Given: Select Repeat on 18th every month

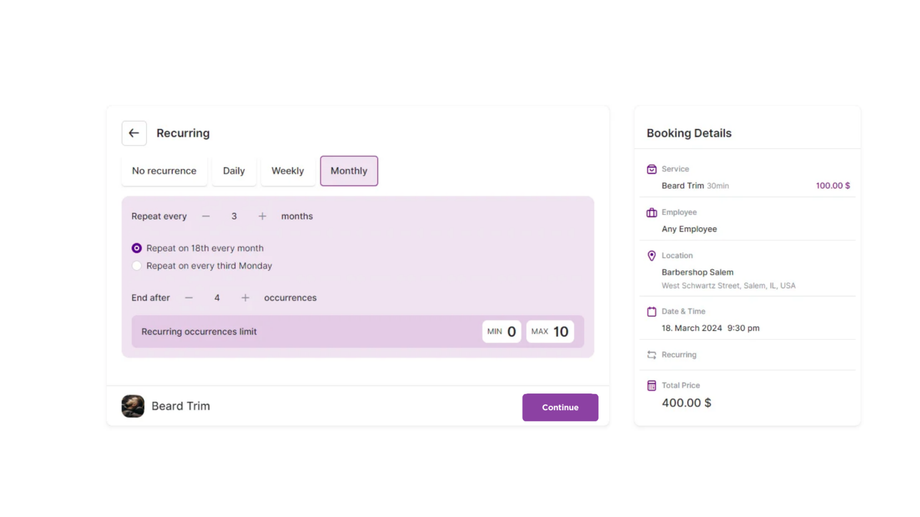Looking at the screenshot, I should coord(137,248).
